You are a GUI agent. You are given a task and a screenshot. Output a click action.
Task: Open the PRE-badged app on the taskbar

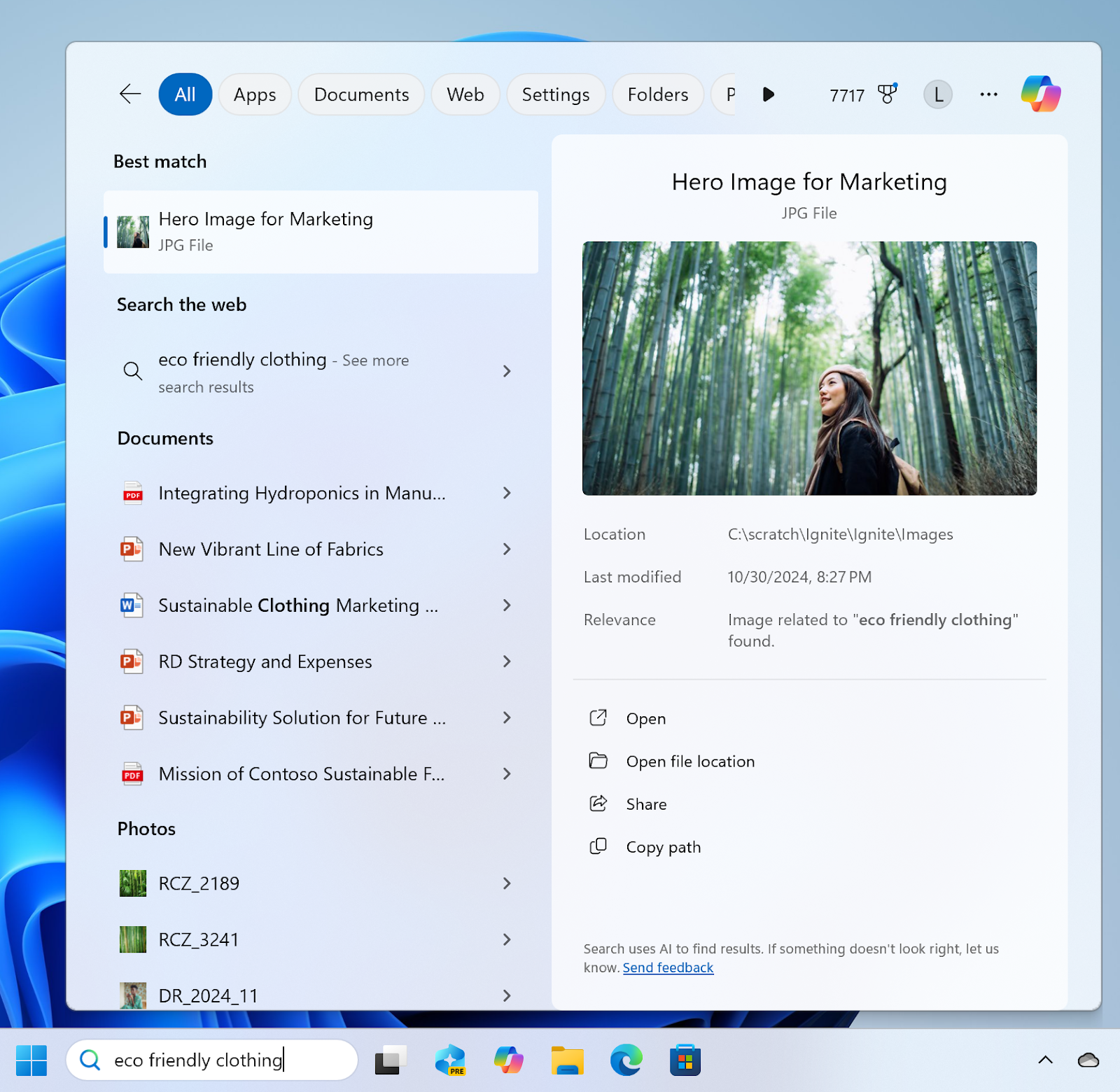[450, 1060]
